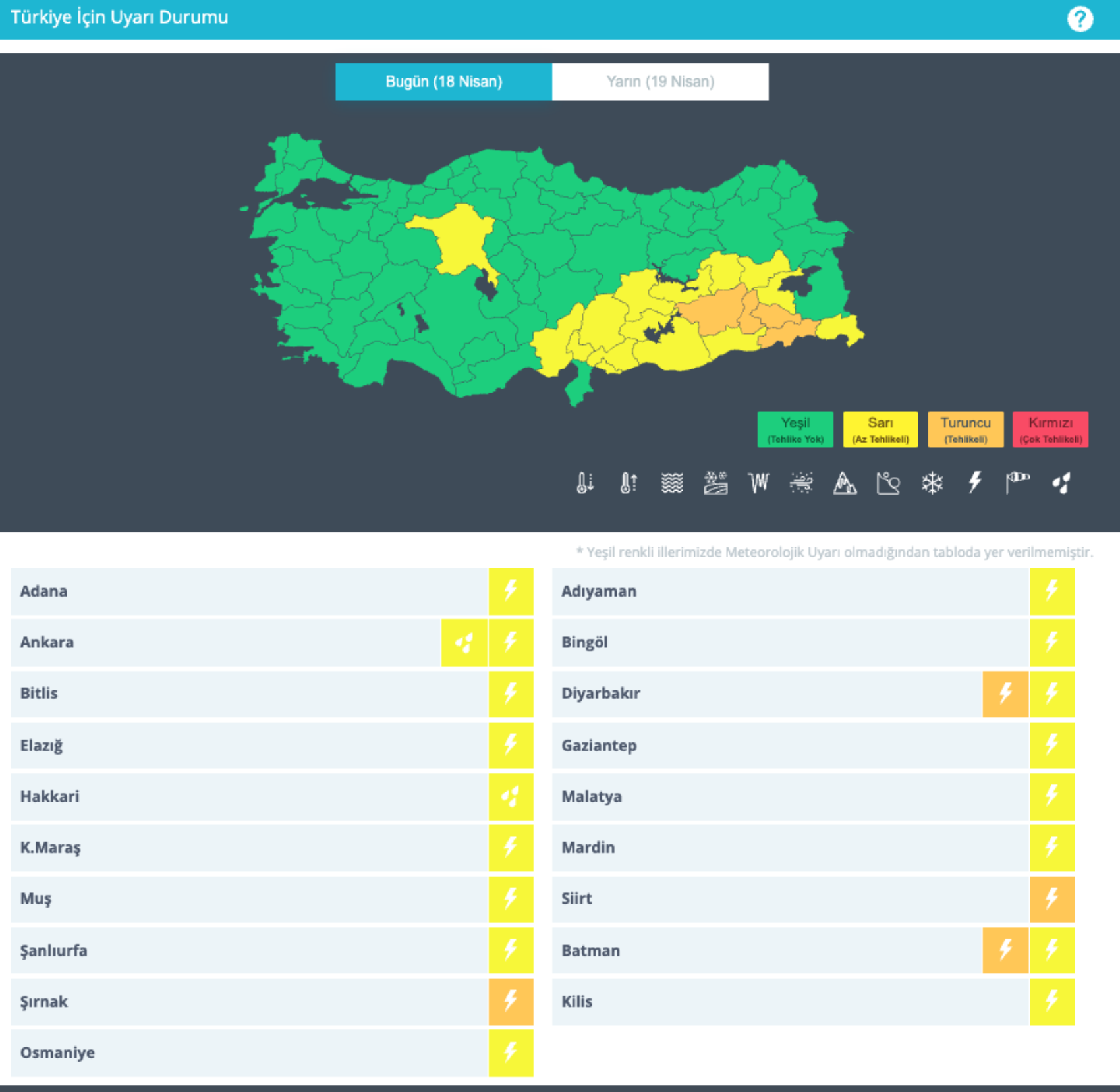
Task: Open the help question mark icon
Action: coord(1079,19)
